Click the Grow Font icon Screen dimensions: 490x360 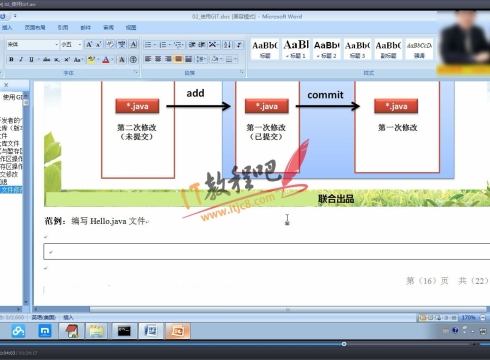[89, 44]
